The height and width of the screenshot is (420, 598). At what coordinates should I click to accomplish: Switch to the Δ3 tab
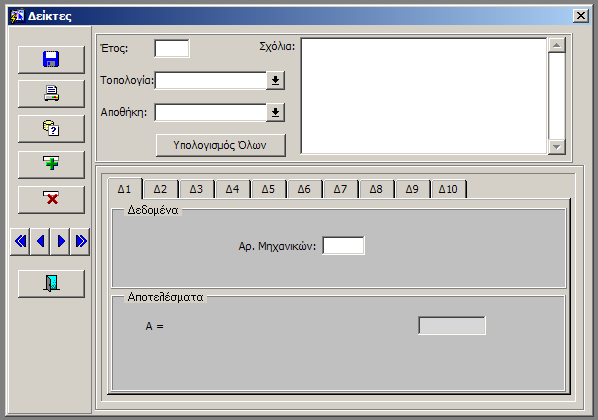point(196,189)
